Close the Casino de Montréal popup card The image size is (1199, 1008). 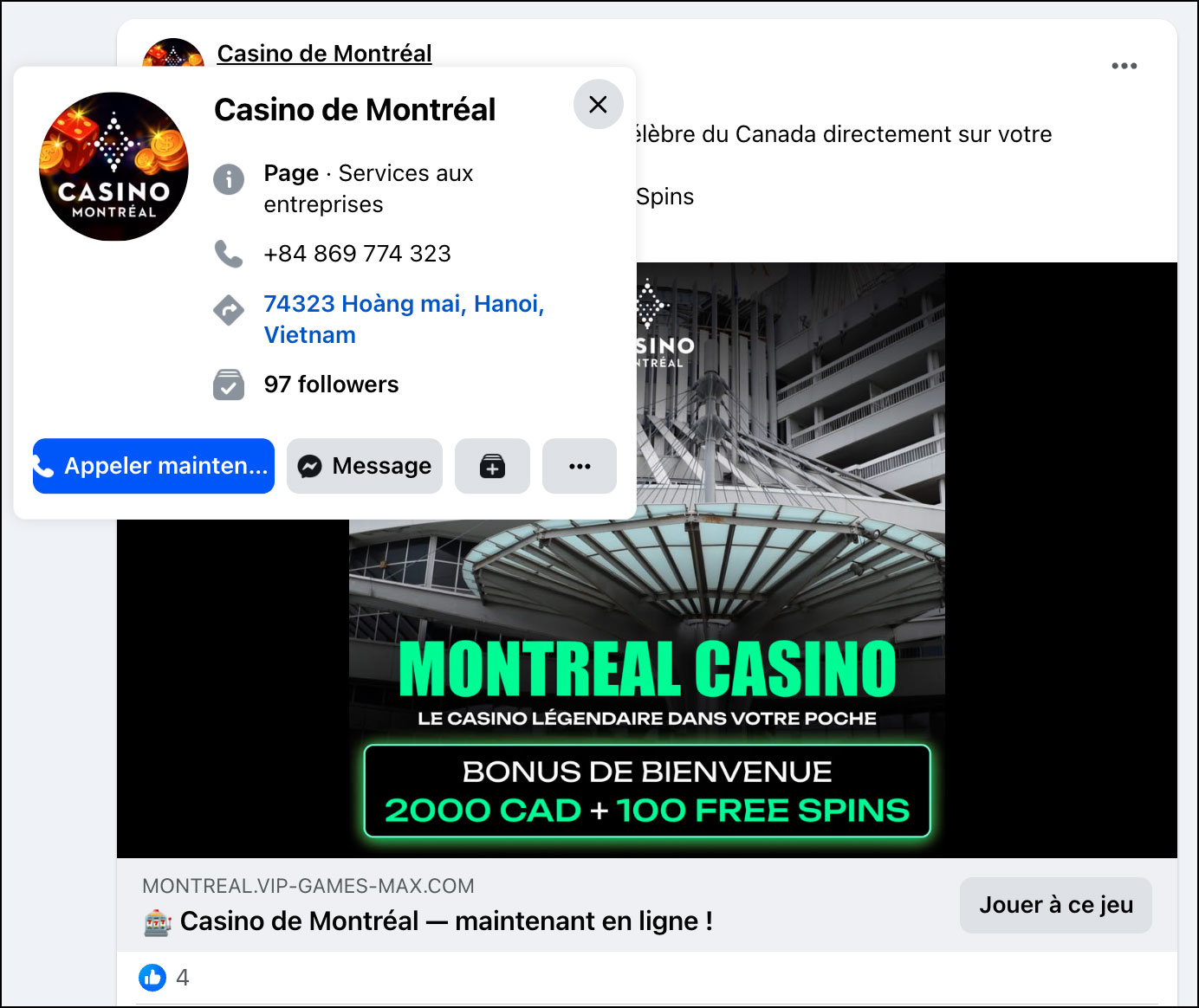pyautogui.click(x=598, y=105)
